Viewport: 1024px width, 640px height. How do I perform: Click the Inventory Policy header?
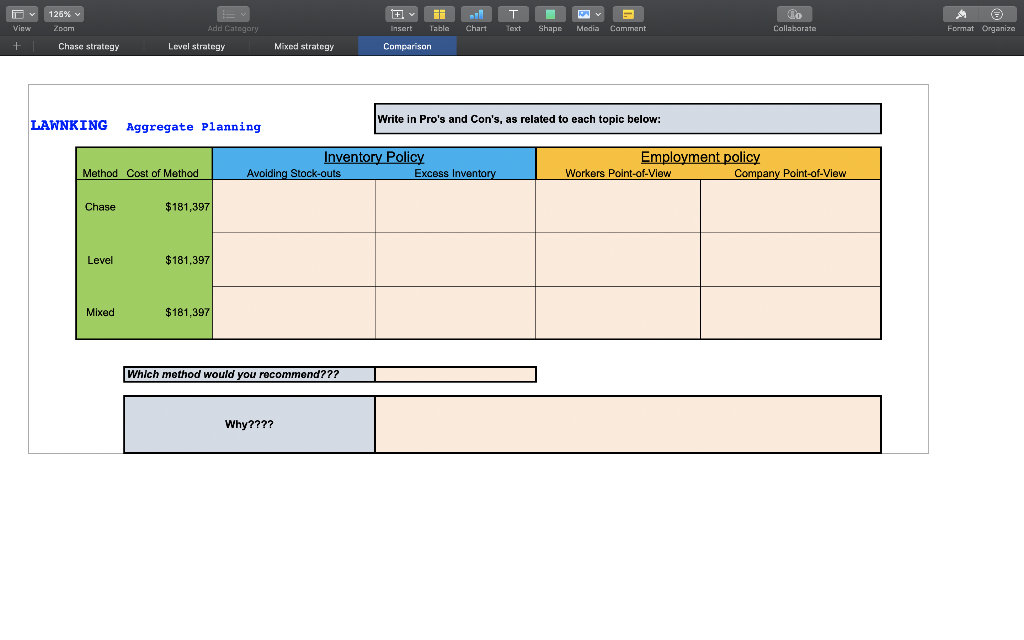click(374, 157)
